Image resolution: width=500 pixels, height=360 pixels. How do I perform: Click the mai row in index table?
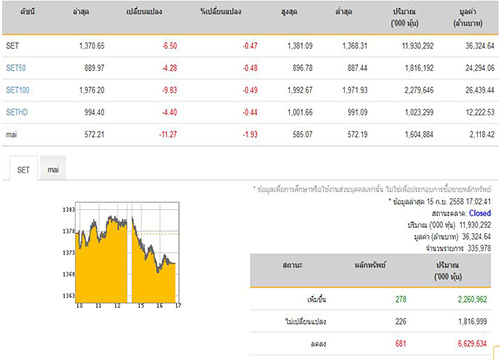coord(250,135)
